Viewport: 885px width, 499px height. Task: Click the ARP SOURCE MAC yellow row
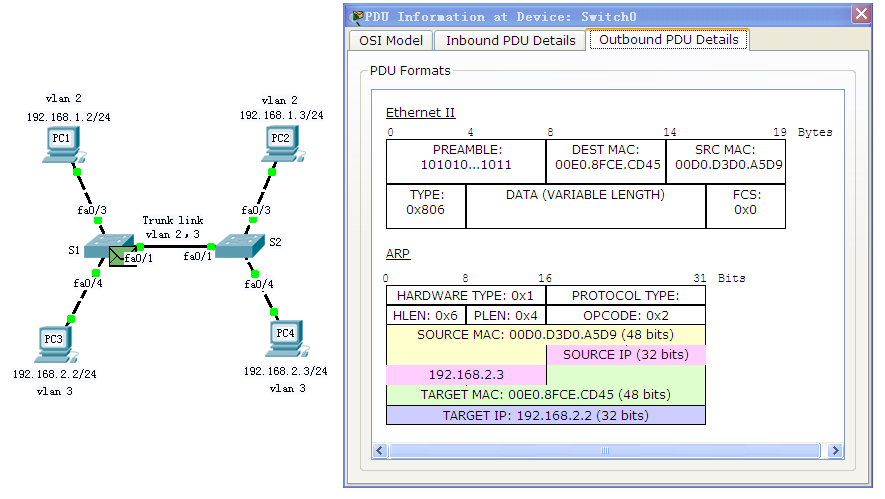(546, 335)
